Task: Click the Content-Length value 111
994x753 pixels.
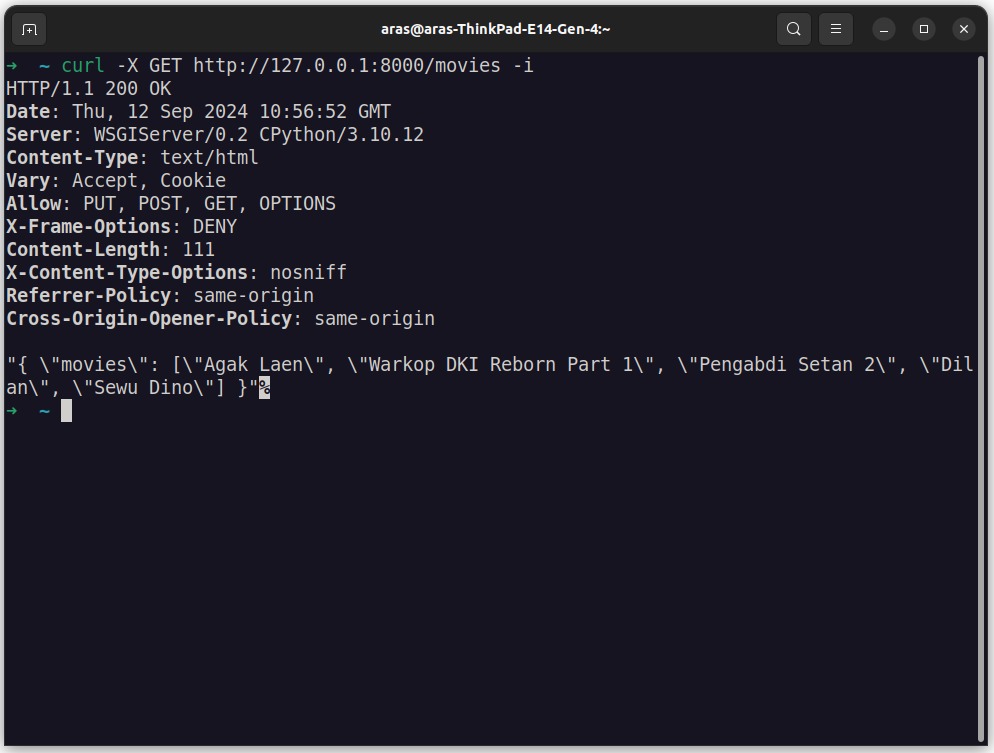Action: point(198,249)
